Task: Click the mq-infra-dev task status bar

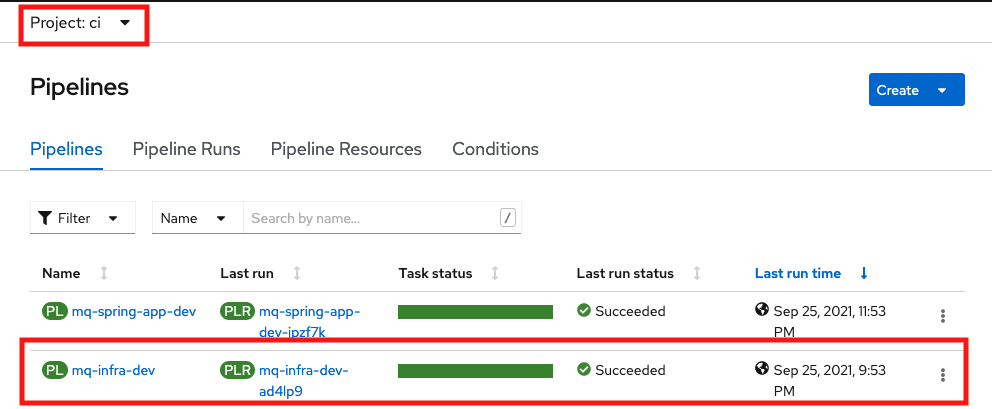Action: pyautogui.click(x=475, y=370)
